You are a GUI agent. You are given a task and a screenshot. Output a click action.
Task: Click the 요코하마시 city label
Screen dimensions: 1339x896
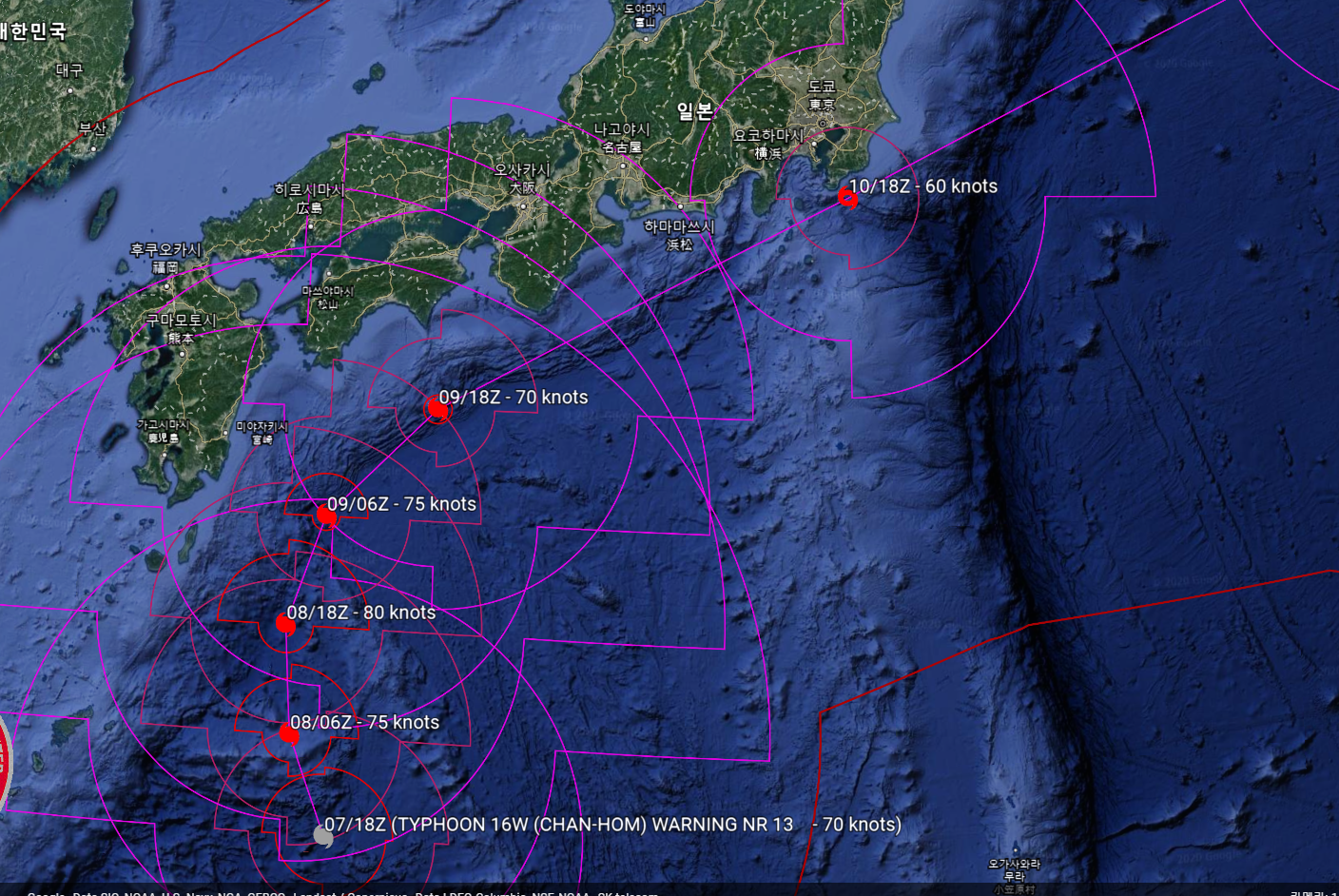[x=768, y=144]
